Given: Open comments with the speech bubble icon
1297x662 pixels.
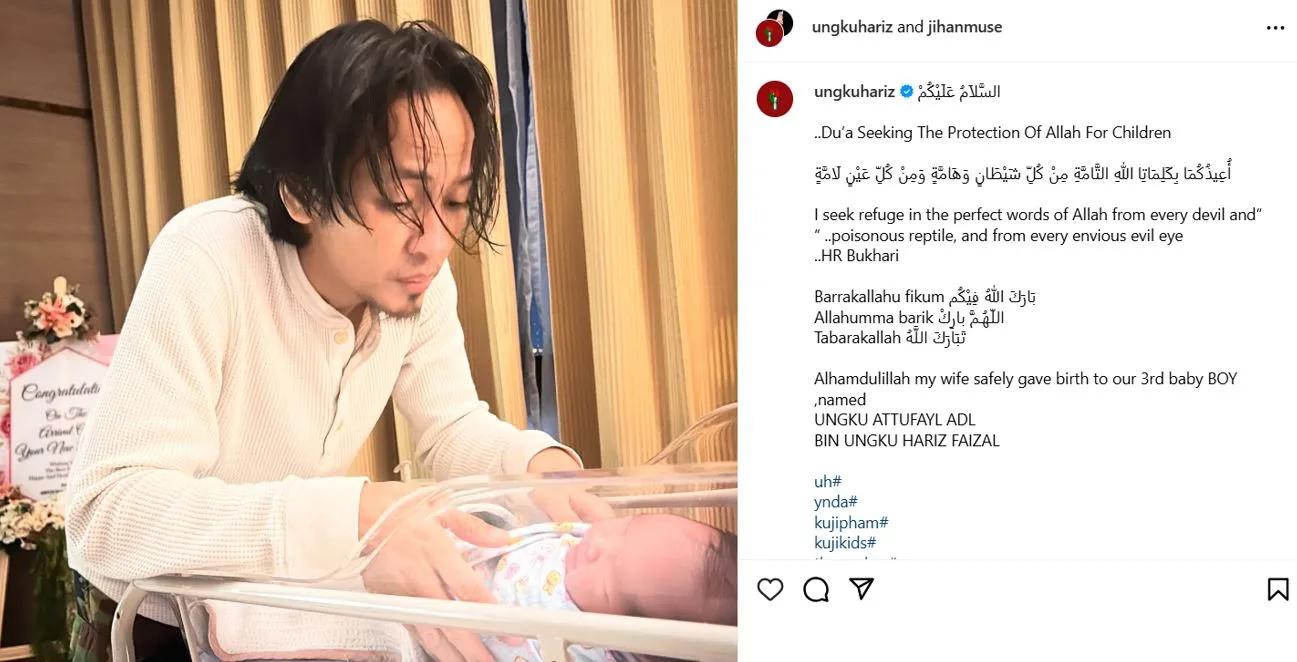Looking at the screenshot, I should click(816, 590).
